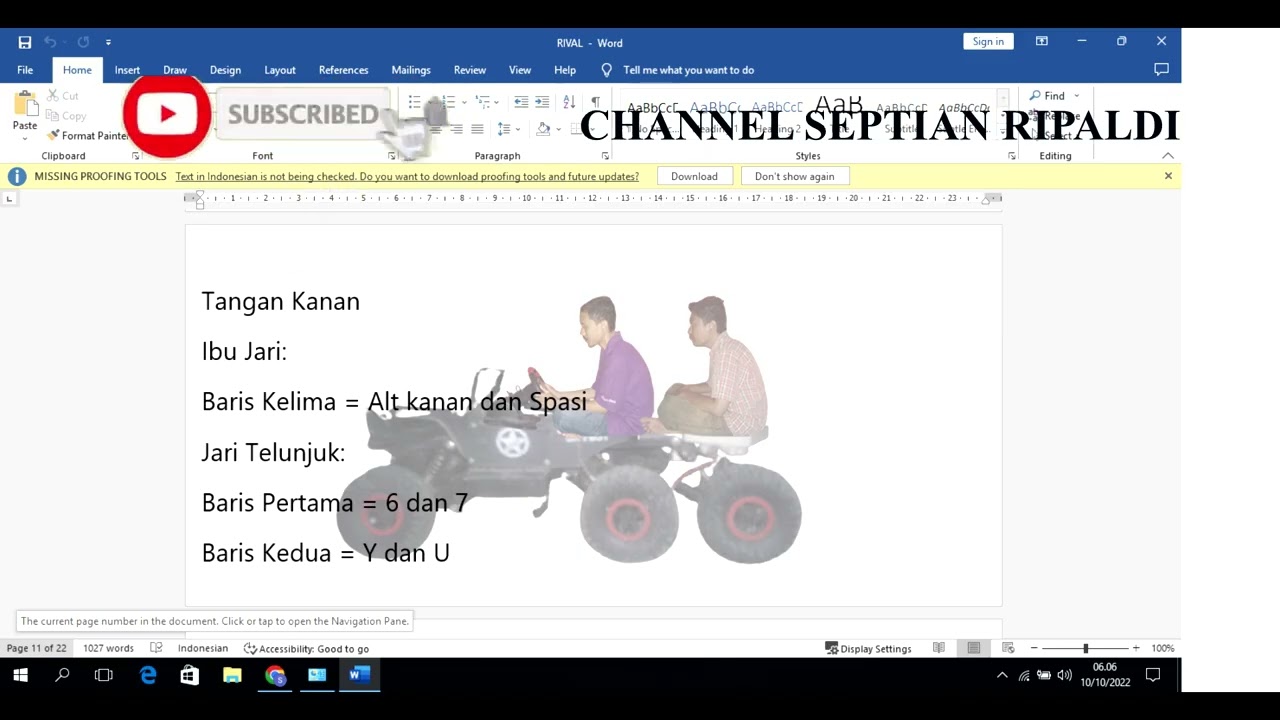Click the Page 11 of 22 indicator

click(x=36, y=648)
